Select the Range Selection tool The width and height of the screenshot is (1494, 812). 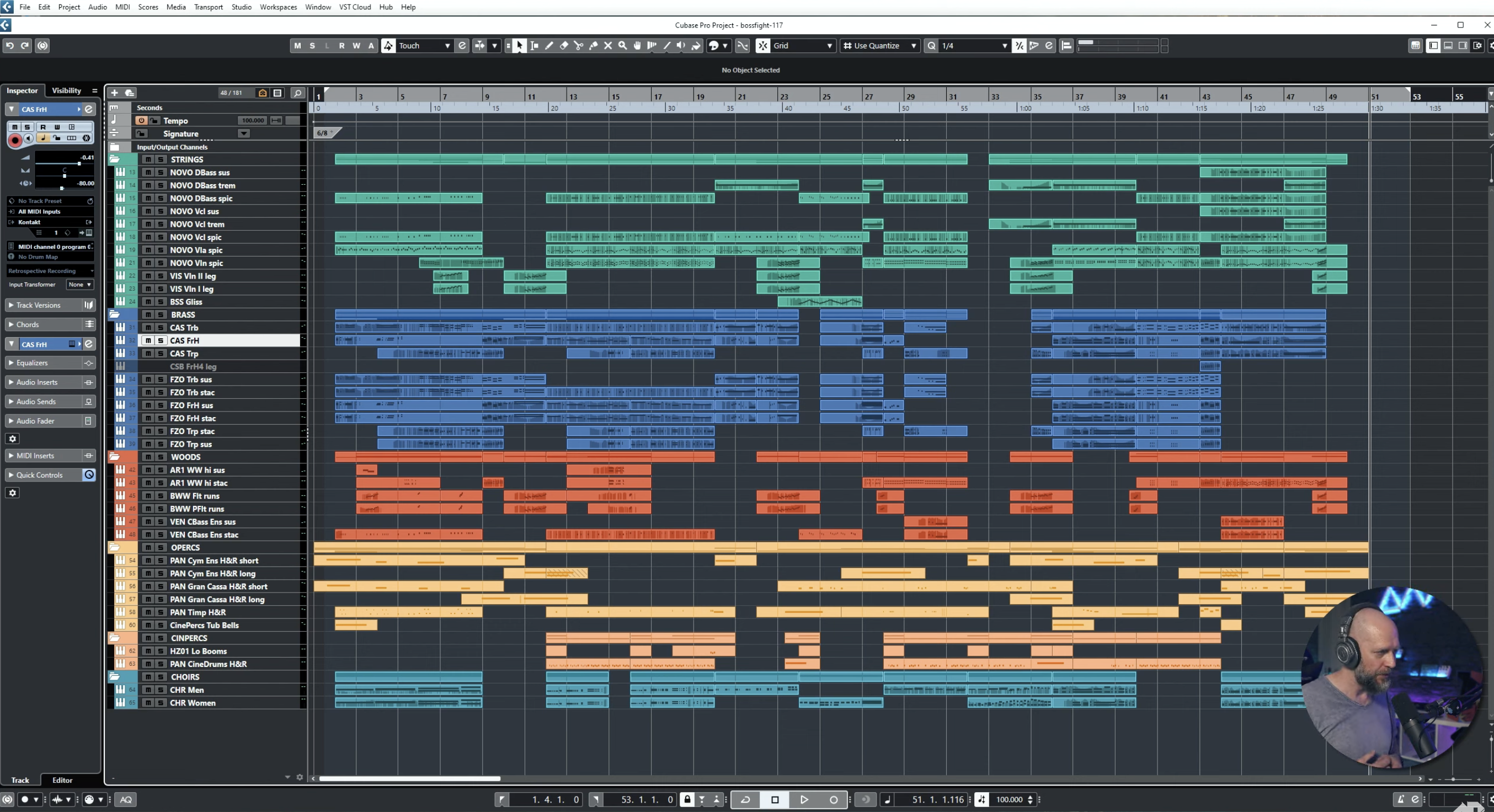[x=534, y=45]
